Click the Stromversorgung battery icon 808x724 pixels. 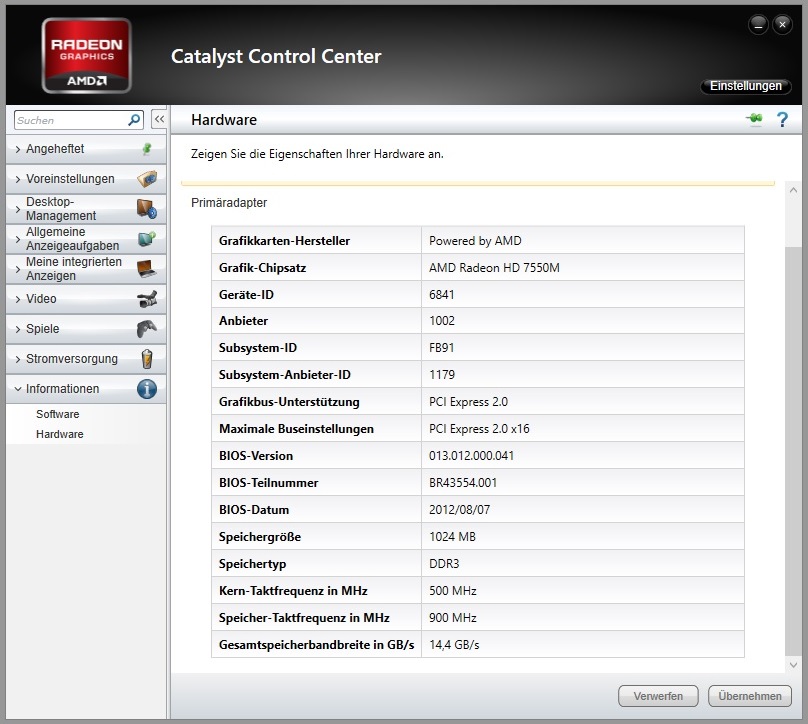coord(147,359)
